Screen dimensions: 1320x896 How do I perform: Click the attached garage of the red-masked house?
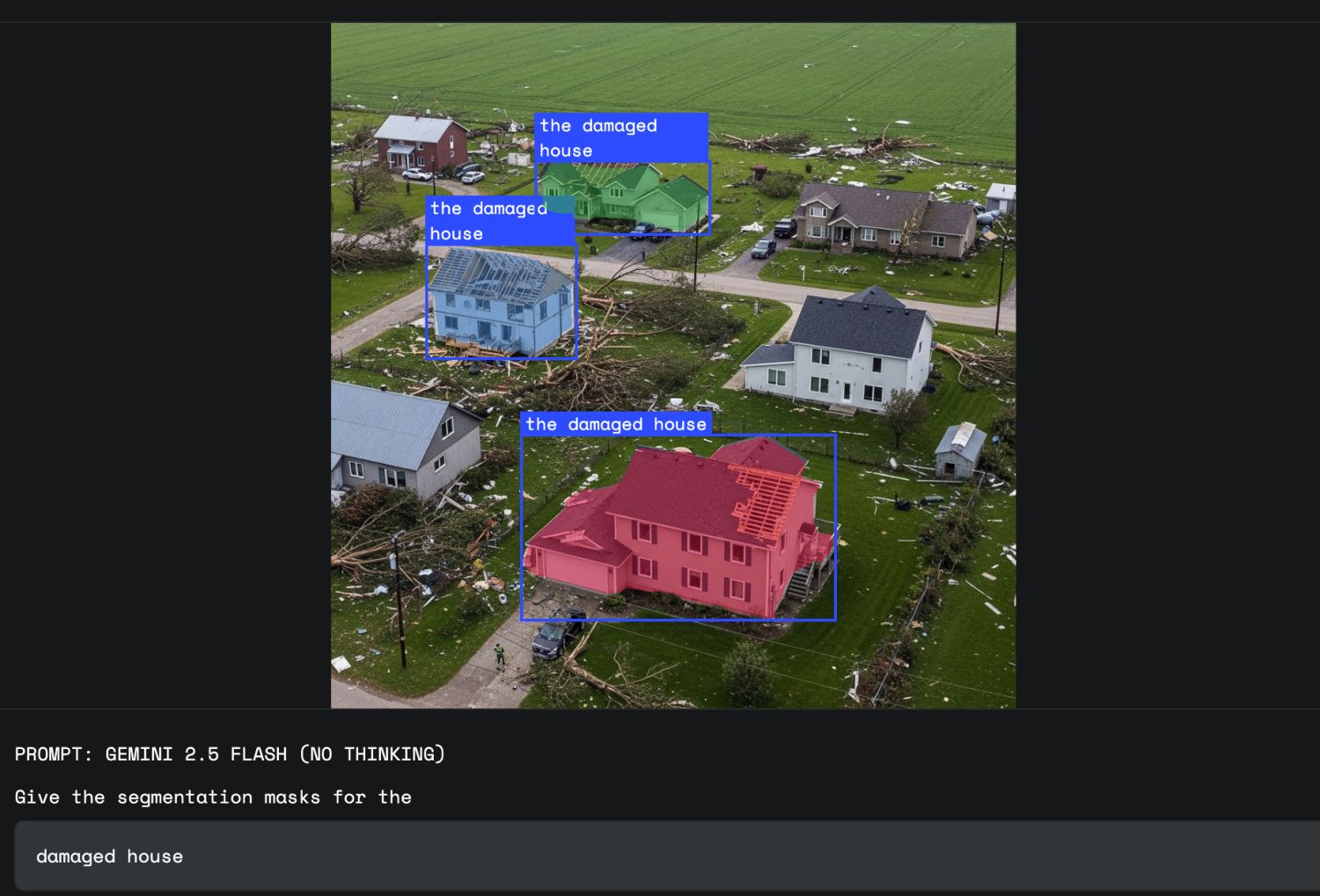coord(575,562)
